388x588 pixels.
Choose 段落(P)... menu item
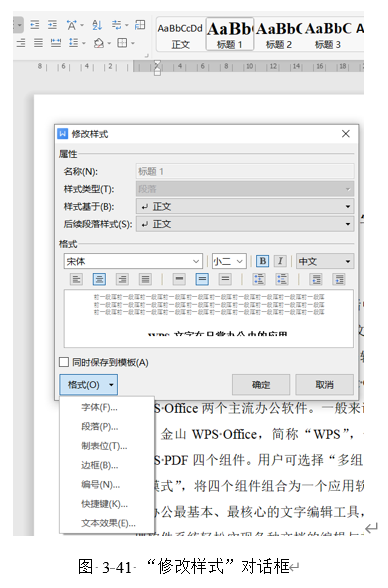click(x=100, y=427)
